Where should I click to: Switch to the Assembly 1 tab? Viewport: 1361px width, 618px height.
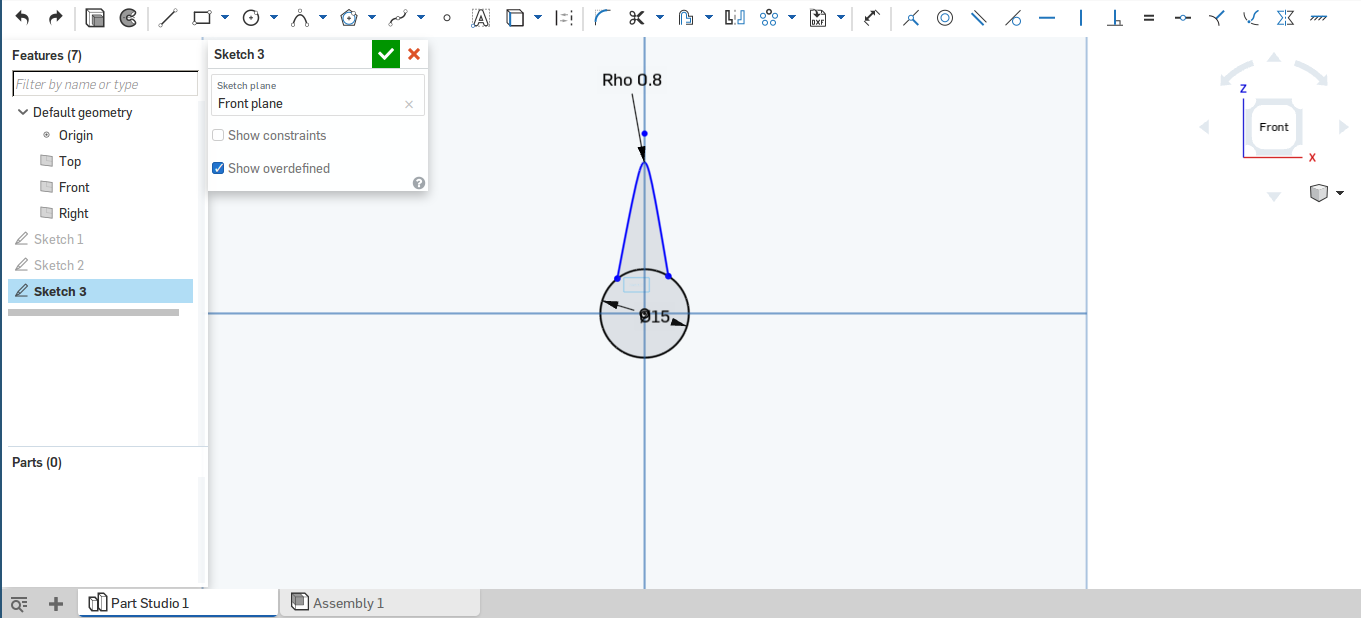coord(380,603)
